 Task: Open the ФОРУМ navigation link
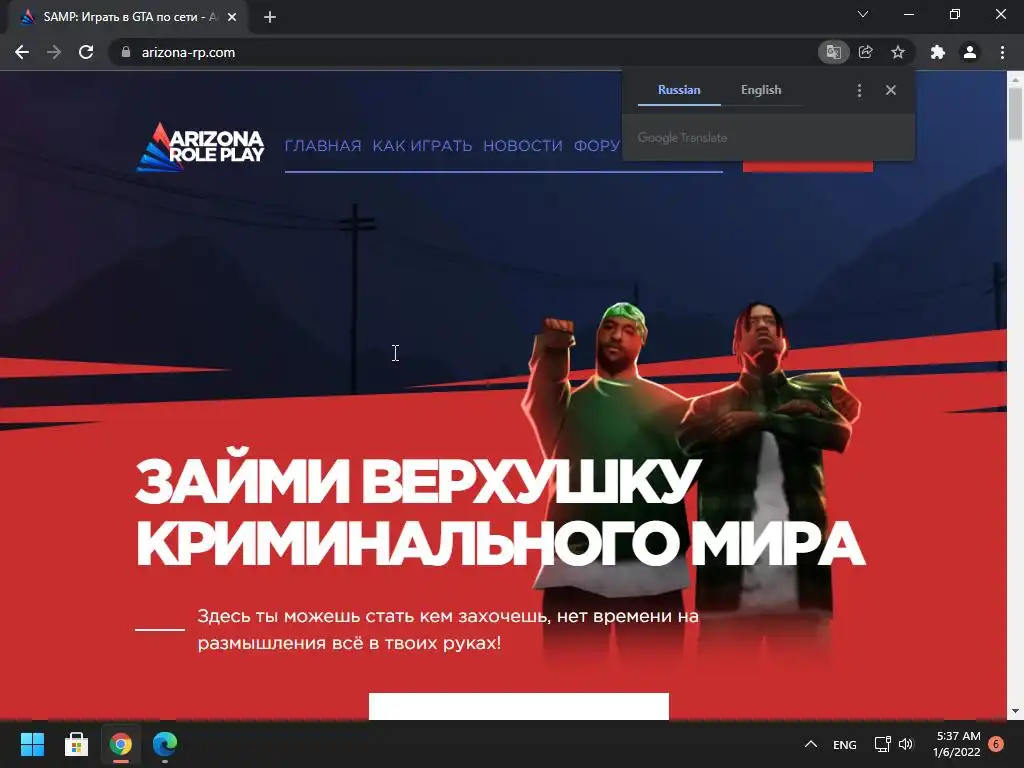(597, 146)
